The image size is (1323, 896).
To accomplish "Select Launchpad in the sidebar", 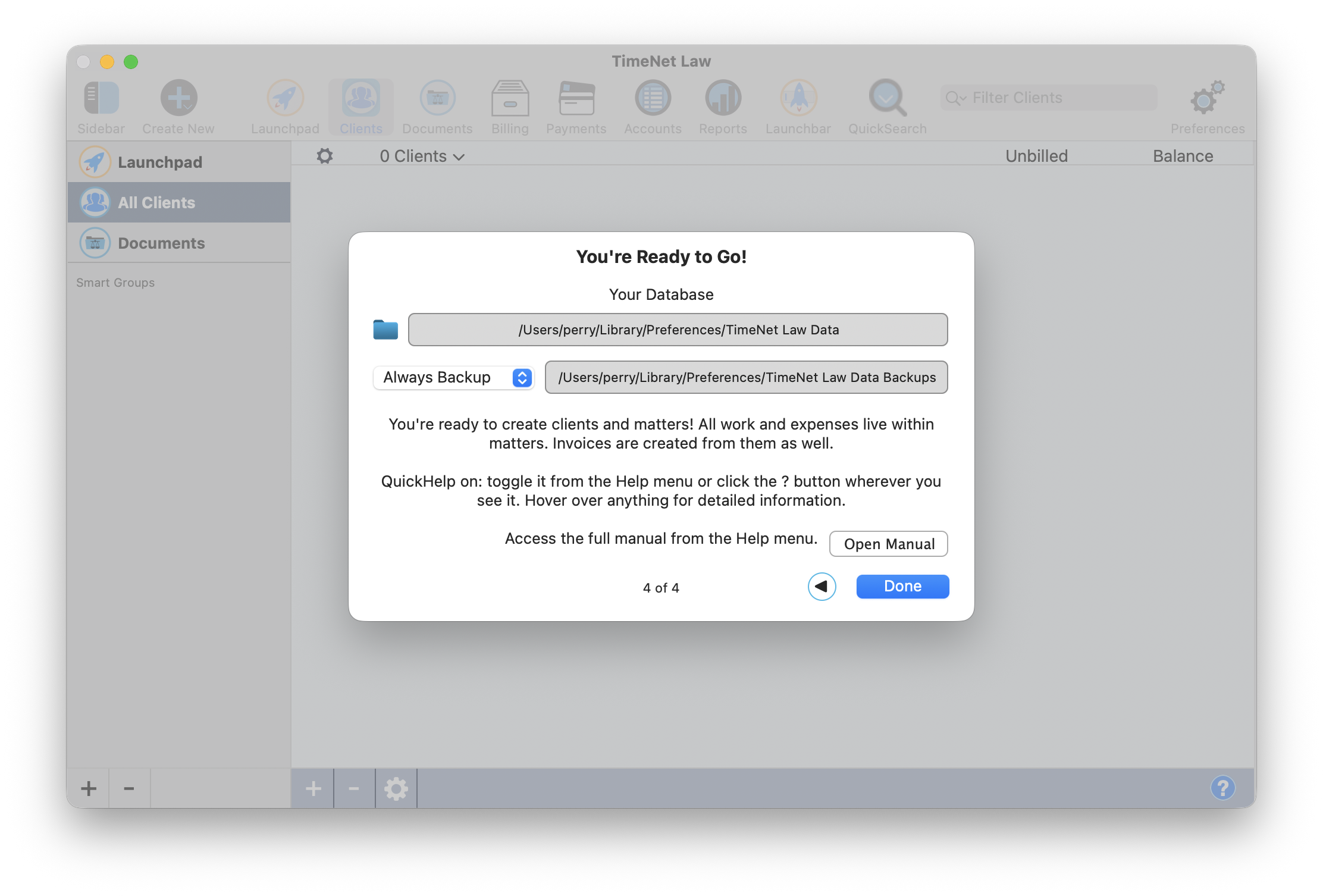I will [x=179, y=162].
